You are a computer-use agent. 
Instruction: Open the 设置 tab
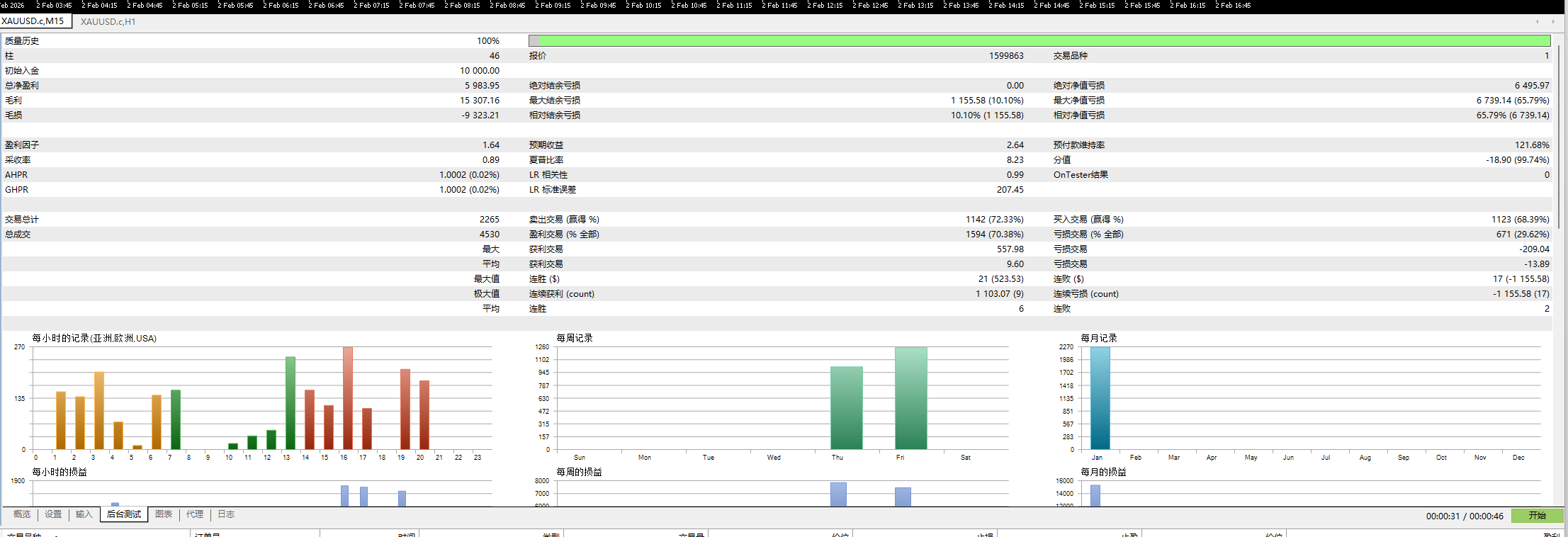pos(53,514)
